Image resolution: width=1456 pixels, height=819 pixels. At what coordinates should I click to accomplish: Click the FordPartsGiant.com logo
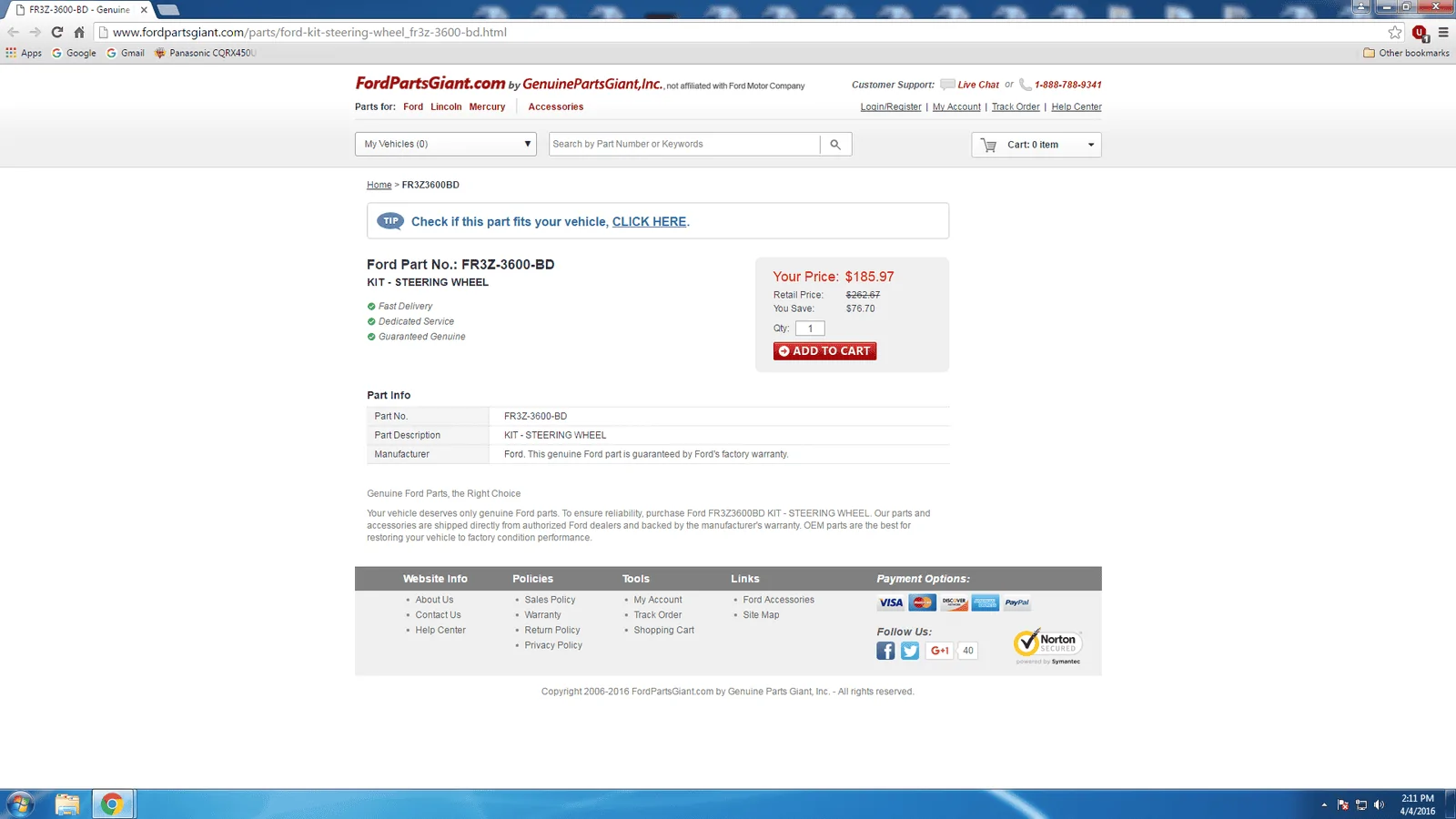(430, 83)
